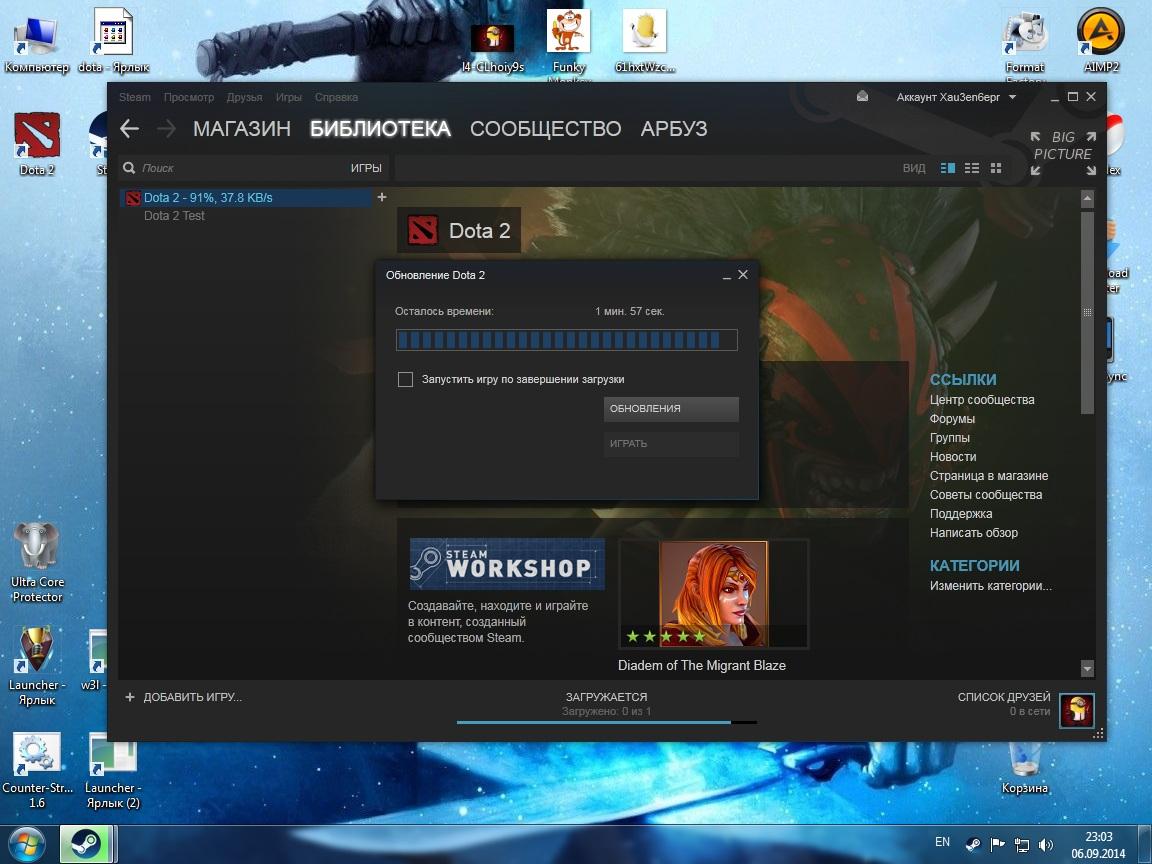1152x864 pixels.
Task: Click the Написать обзор link
Action: [973, 533]
